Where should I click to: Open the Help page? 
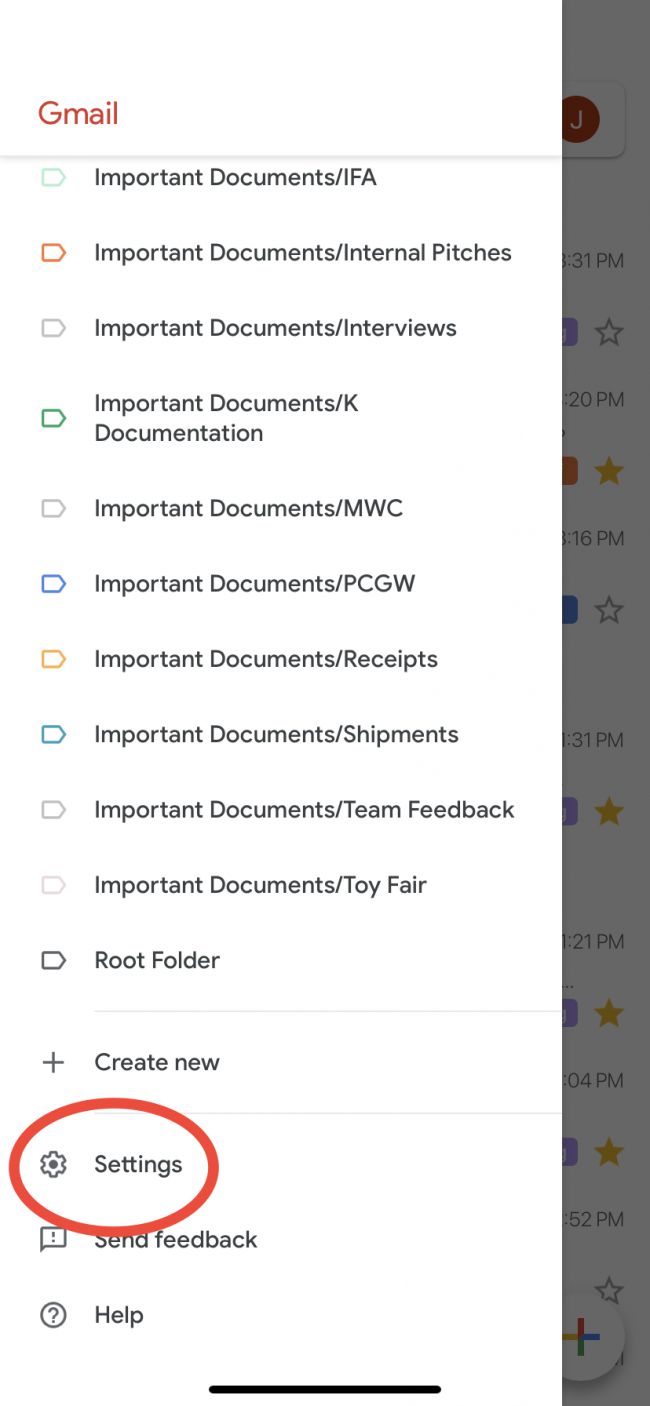pos(119,1315)
